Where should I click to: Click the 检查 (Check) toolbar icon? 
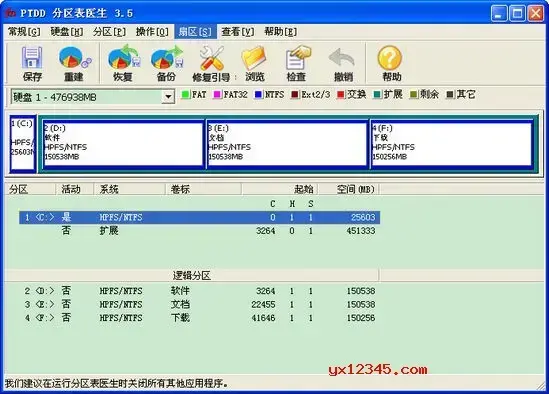(297, 64)
